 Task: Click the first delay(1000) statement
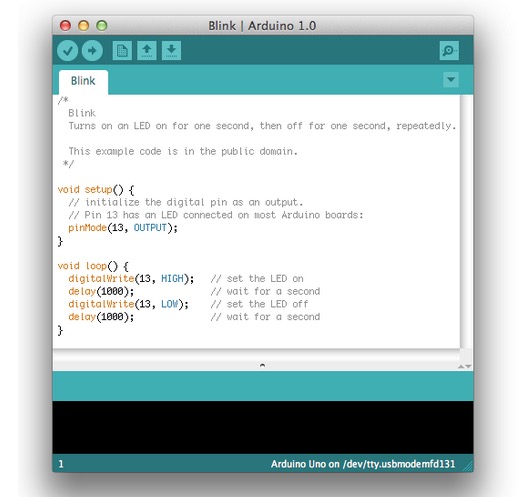coord(101,292)
